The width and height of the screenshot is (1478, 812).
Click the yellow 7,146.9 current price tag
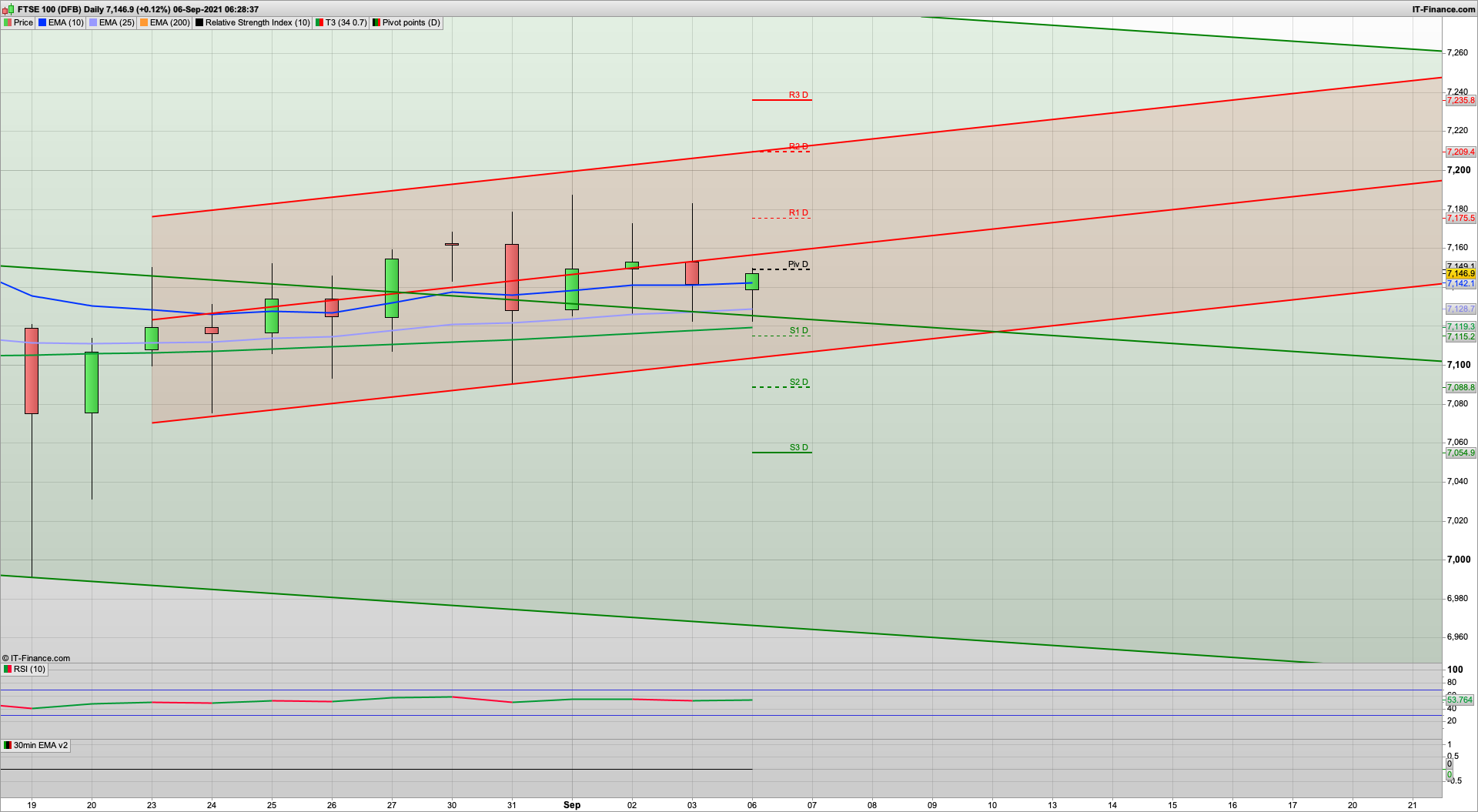pos(1460,273)
